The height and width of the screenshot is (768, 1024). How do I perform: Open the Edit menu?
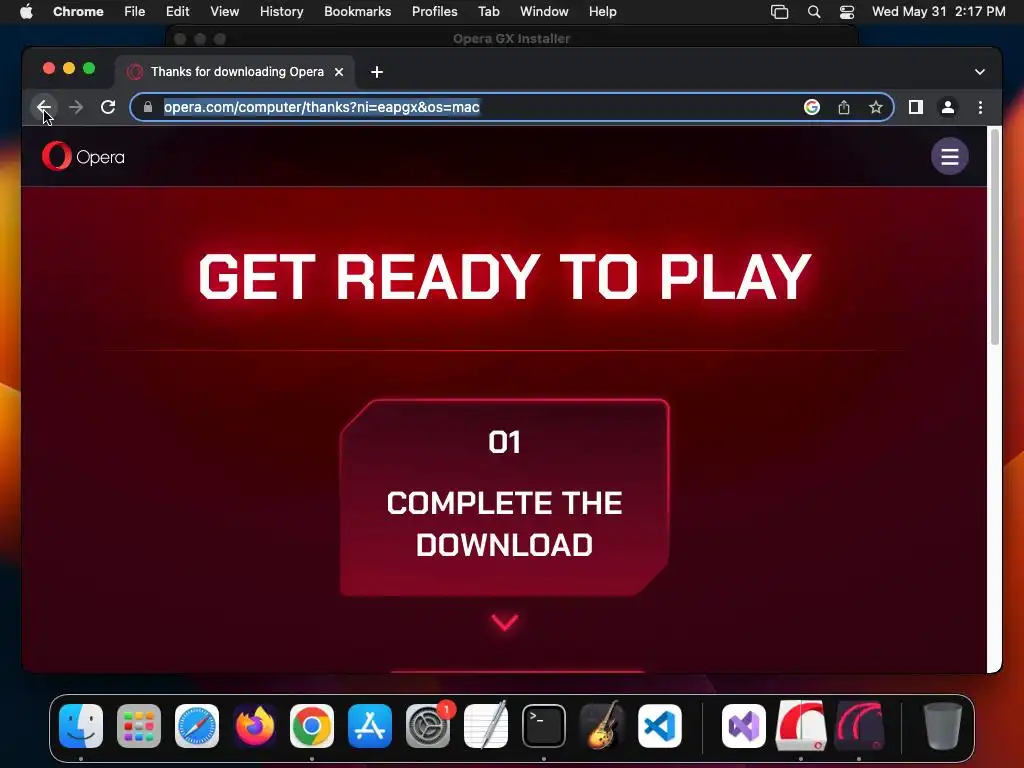(x=178, y=12)
